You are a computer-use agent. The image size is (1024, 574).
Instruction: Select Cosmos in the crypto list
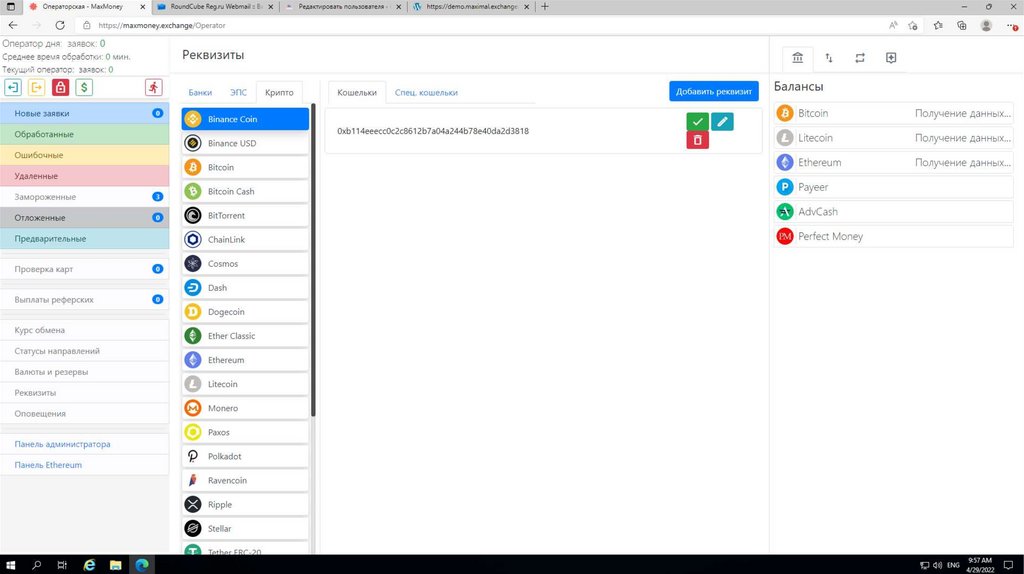245,264
